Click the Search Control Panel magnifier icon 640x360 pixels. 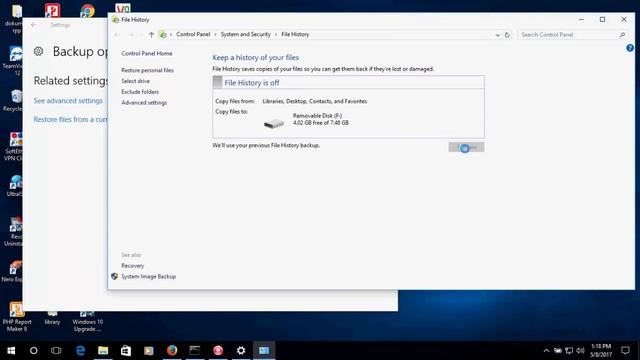622,35
